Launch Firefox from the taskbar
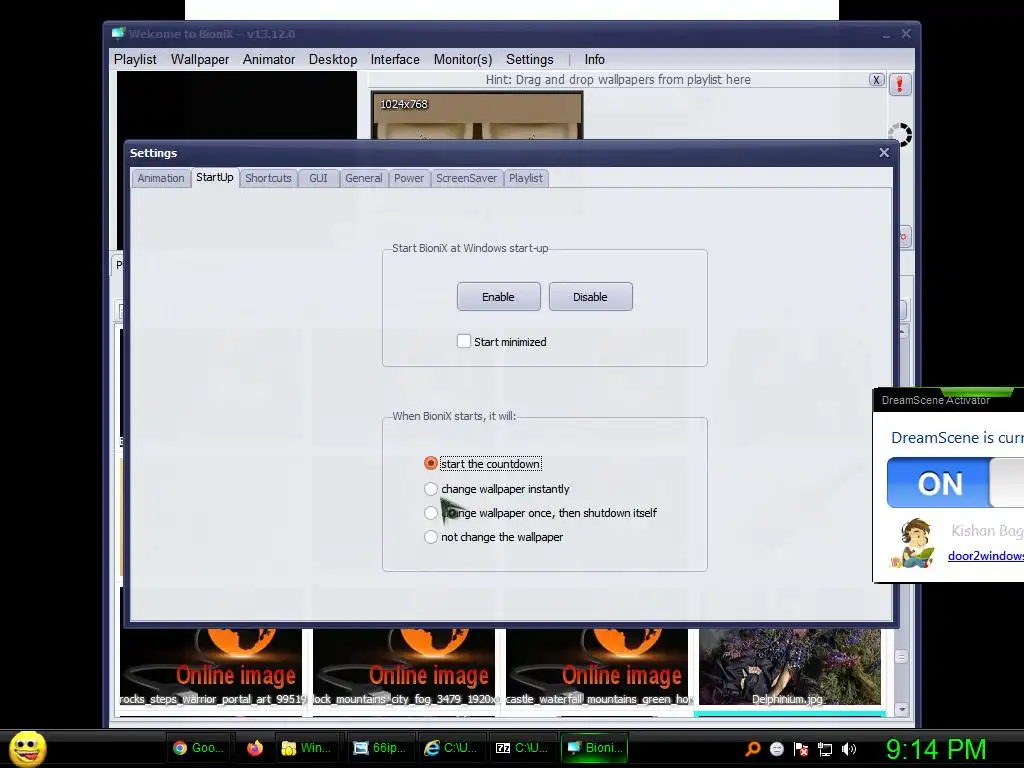 click(255, 748)
